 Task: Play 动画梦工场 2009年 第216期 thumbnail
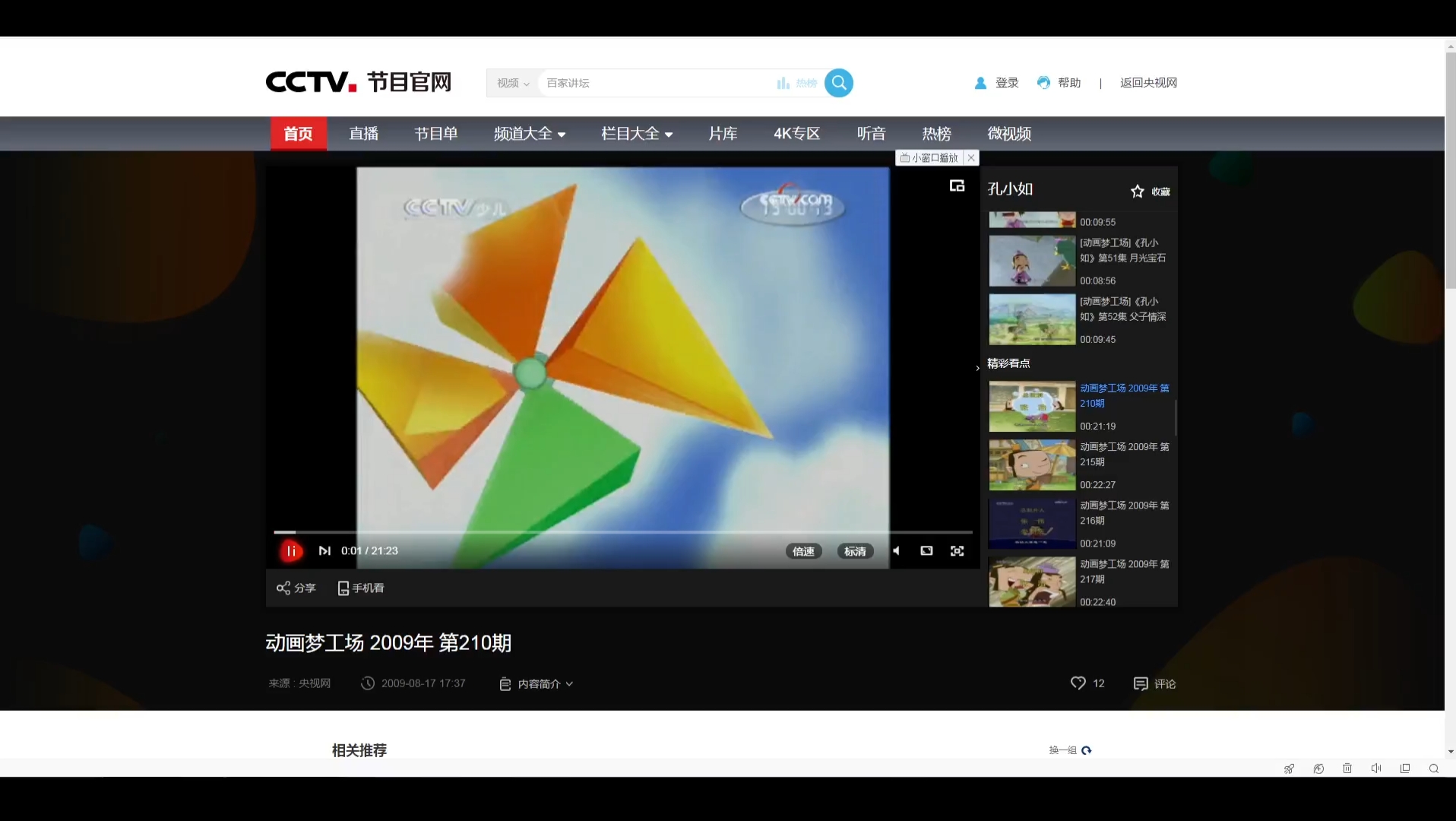1032,523
